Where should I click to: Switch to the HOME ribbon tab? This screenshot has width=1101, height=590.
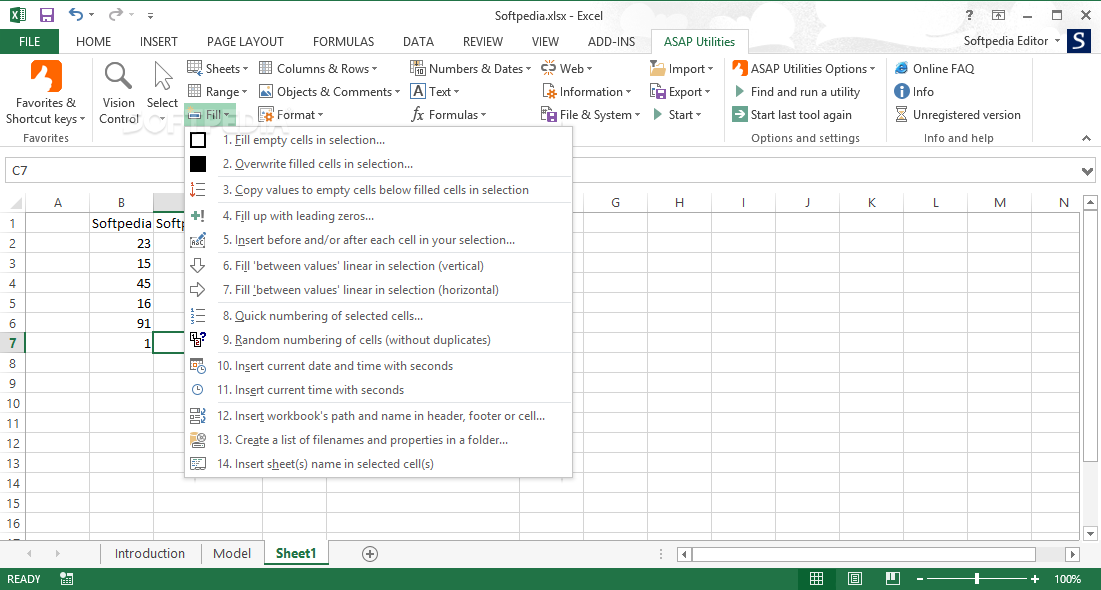(x=93, y=41)
